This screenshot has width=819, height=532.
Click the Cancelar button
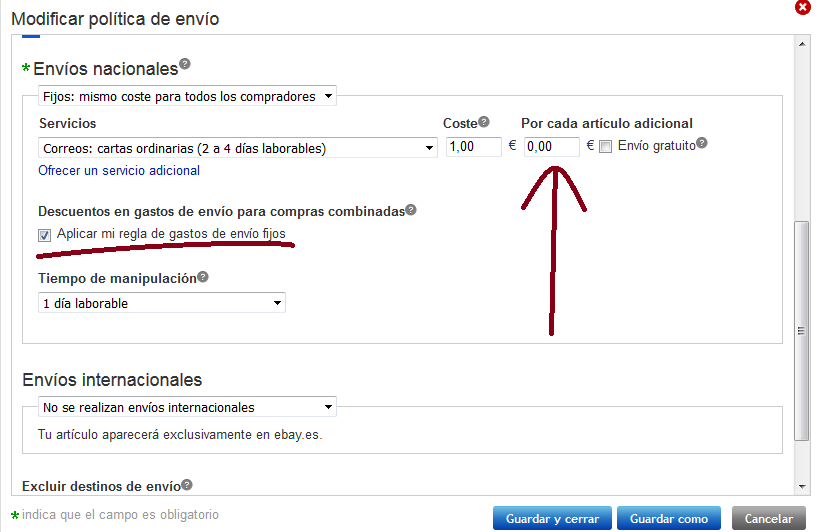[768, 518]
